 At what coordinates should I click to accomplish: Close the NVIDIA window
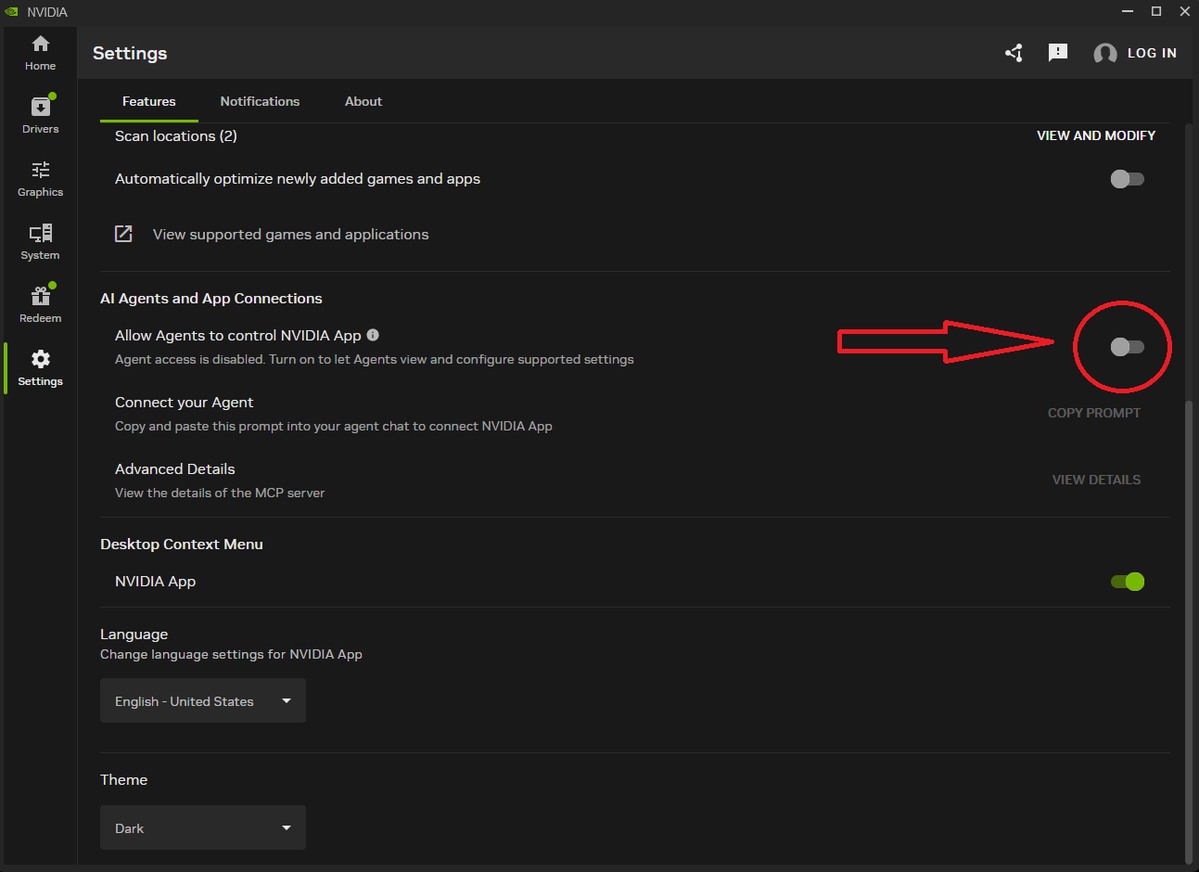point(1184,11)
